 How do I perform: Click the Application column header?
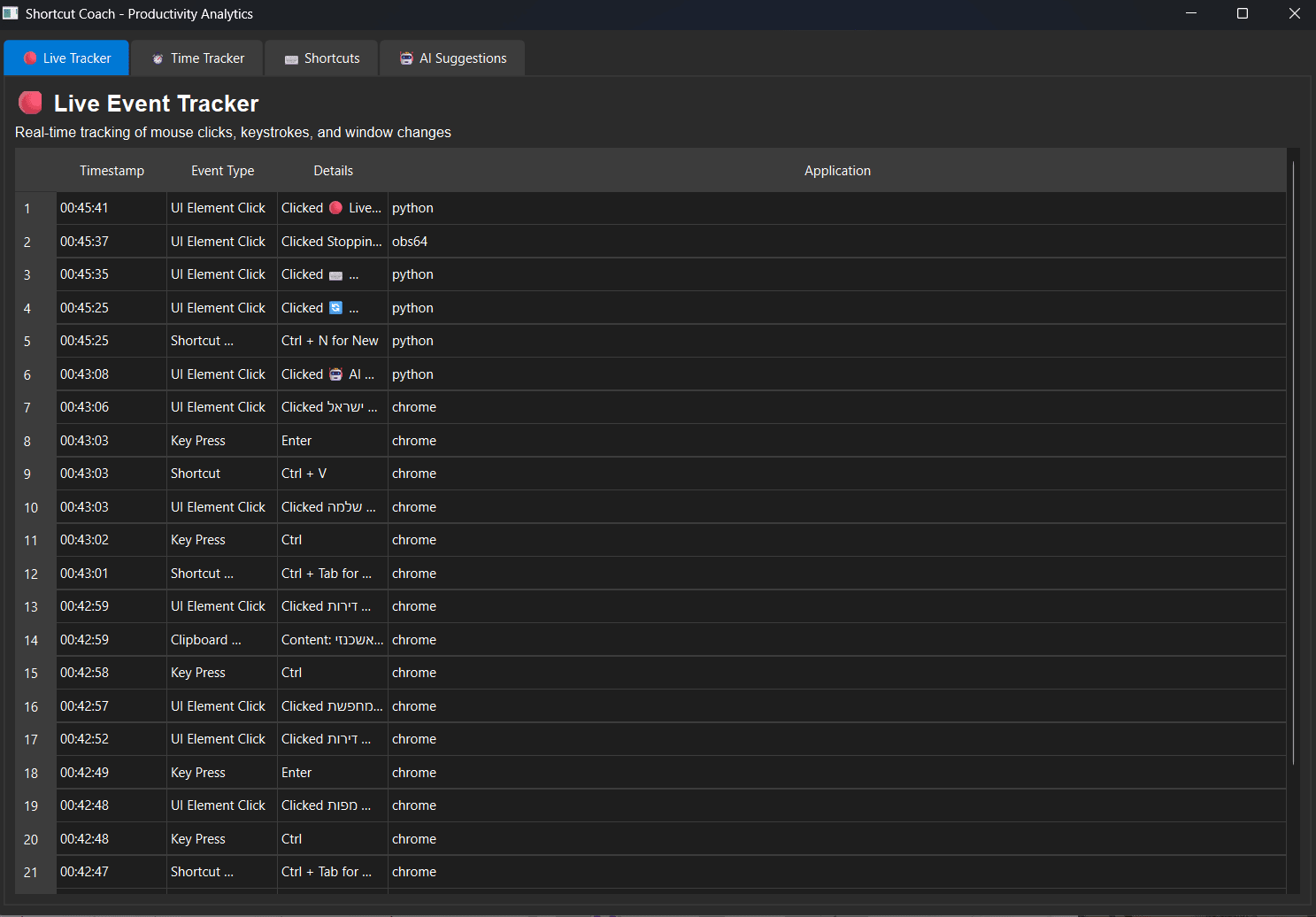coord(836,171)
